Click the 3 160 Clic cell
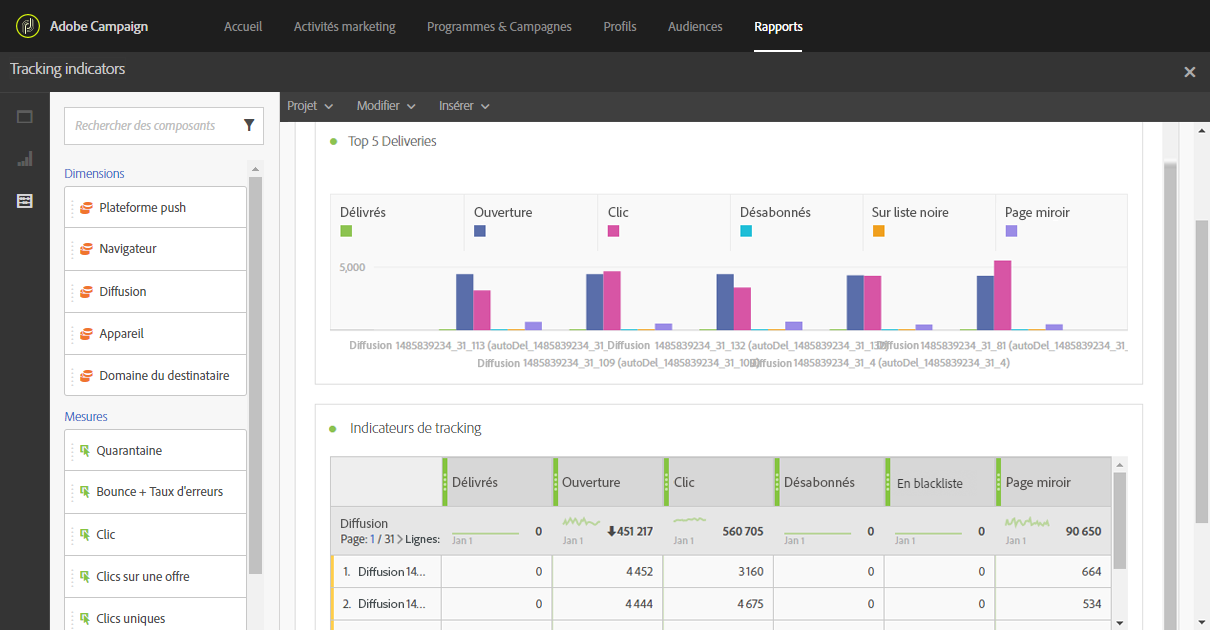 pyautogui.click(x=719, y=572)
